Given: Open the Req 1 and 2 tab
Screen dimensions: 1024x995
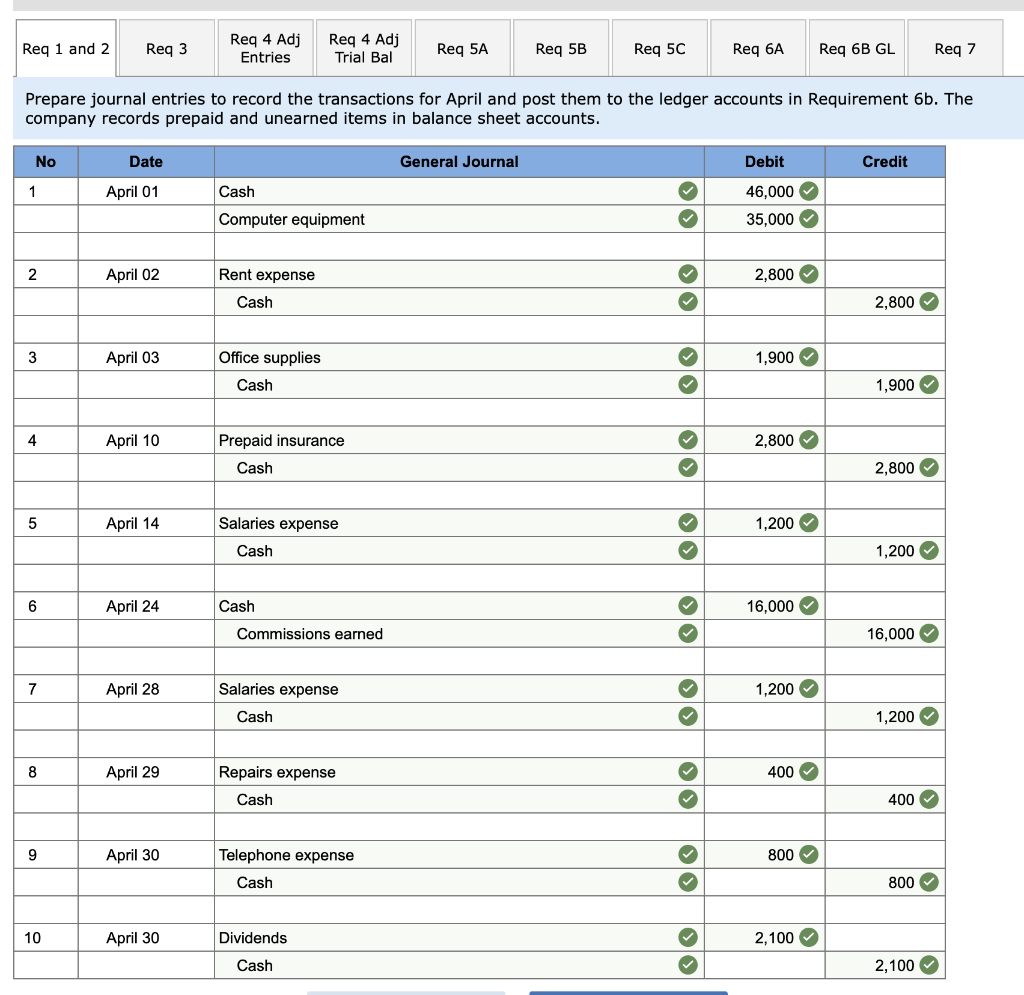Looking at the screenshot, I should [66, 48].
